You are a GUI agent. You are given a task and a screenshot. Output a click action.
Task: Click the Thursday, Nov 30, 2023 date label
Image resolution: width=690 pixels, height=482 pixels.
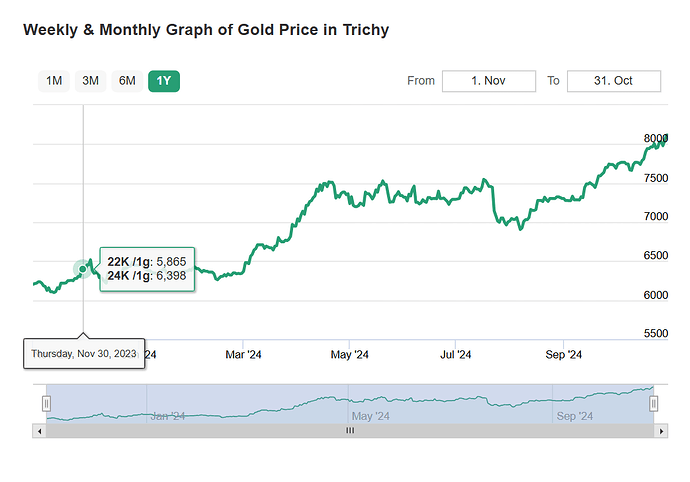click(x=84, y=353)
